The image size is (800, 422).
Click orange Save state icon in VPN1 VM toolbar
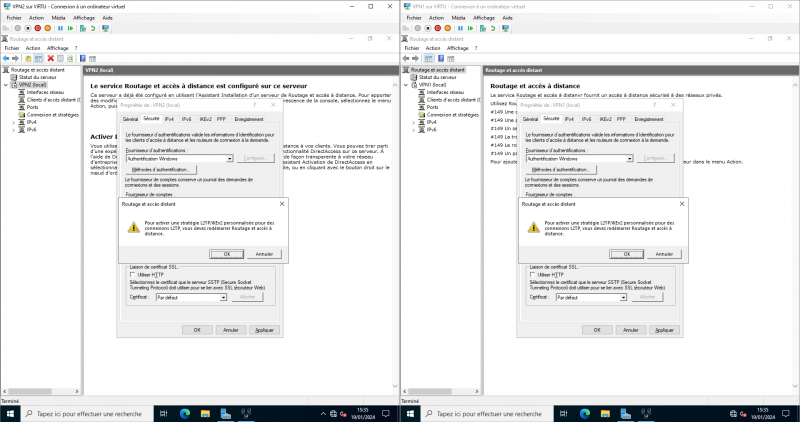pos(447,29)
